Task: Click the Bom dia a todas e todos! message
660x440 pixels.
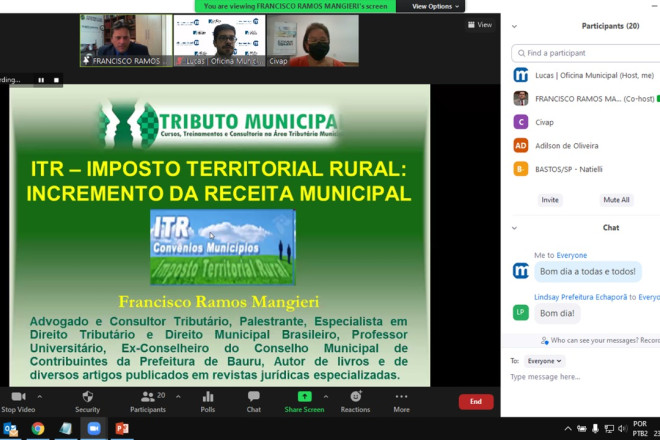Action: tap(588, 272)
